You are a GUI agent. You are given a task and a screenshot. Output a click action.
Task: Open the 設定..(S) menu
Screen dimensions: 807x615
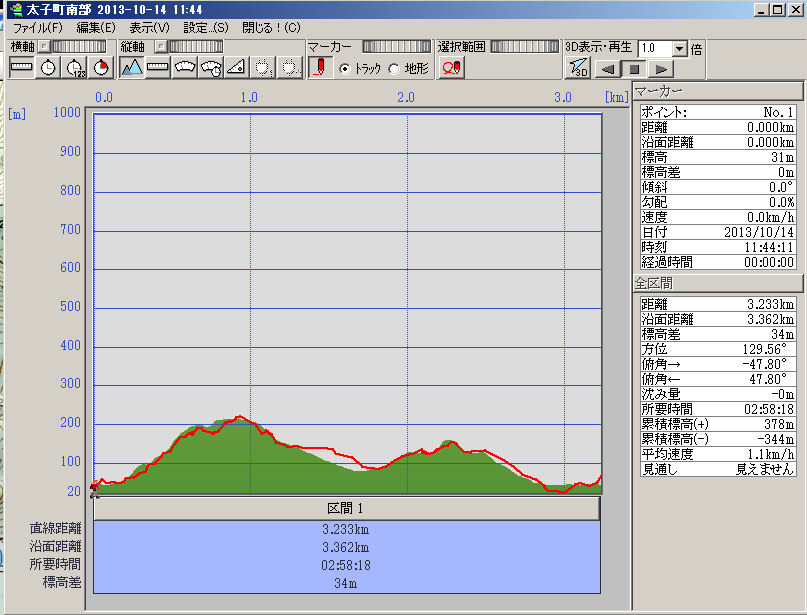pos(205,28)
